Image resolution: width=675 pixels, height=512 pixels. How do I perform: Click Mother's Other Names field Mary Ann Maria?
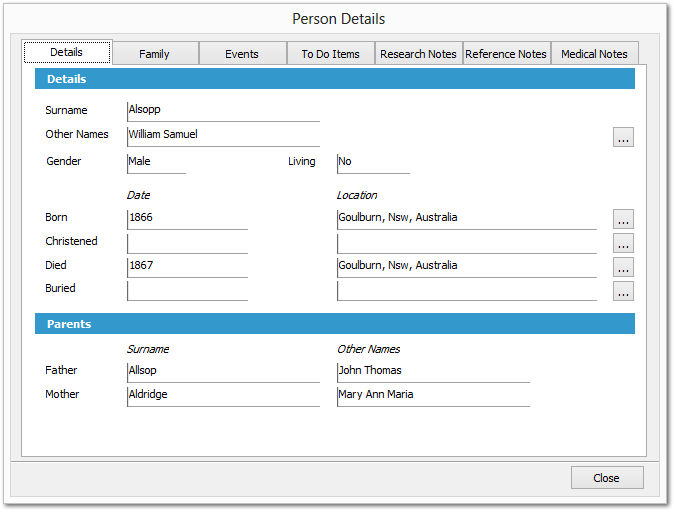433,394
